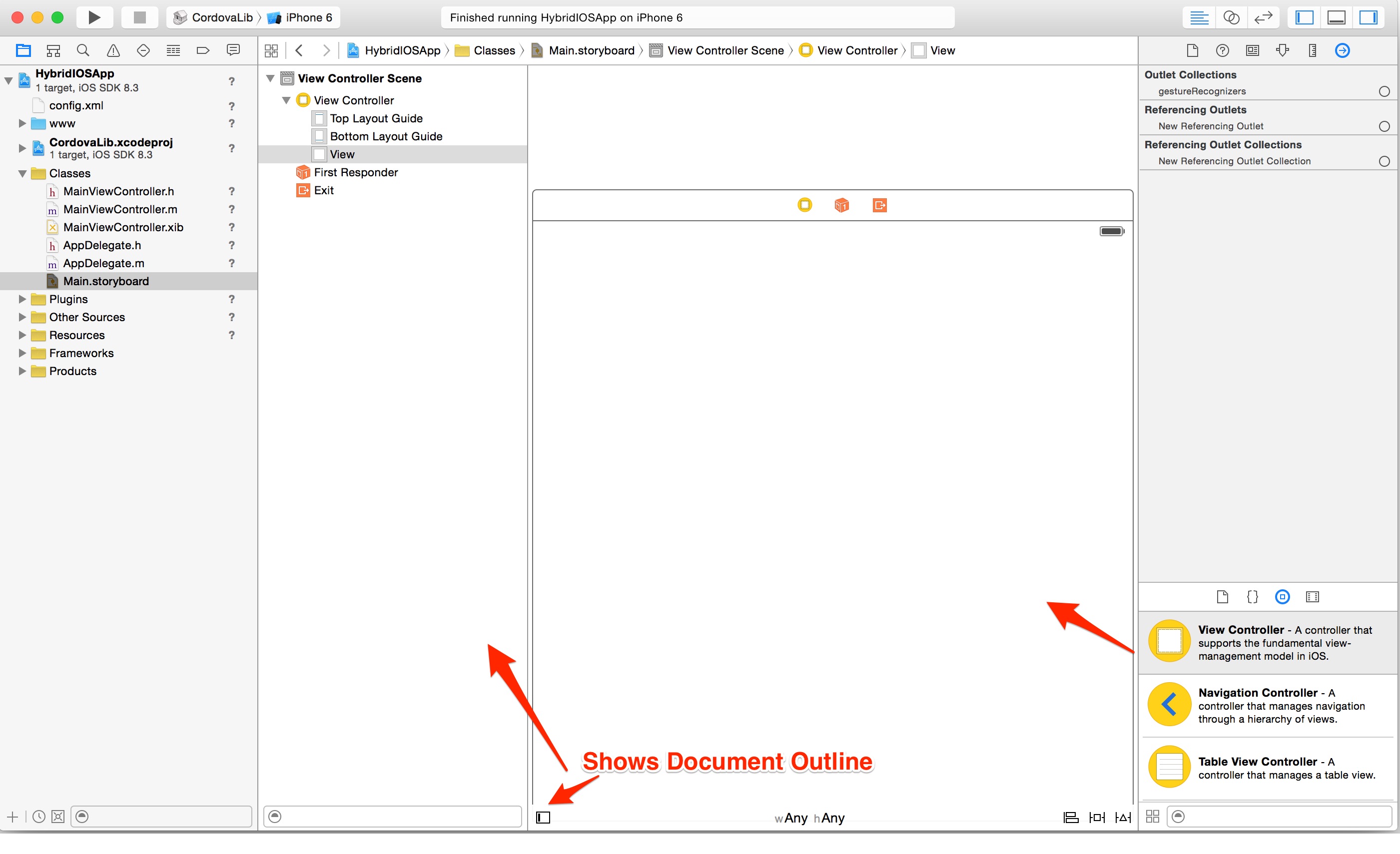Show the Assistant editor

click(x=1231, y=17)
